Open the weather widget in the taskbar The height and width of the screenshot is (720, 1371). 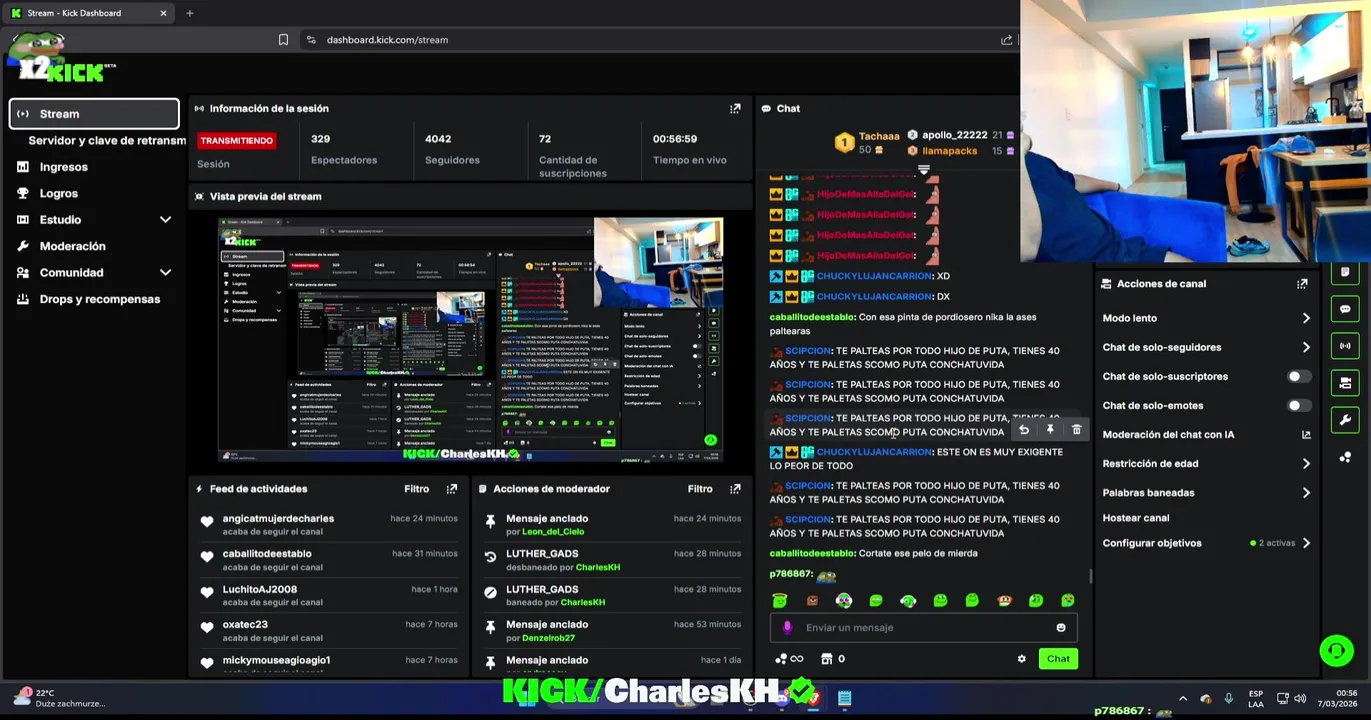point(60,698)
